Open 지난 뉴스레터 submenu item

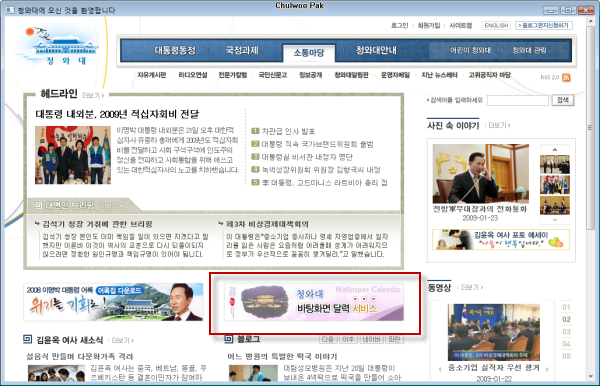(439, 75)
